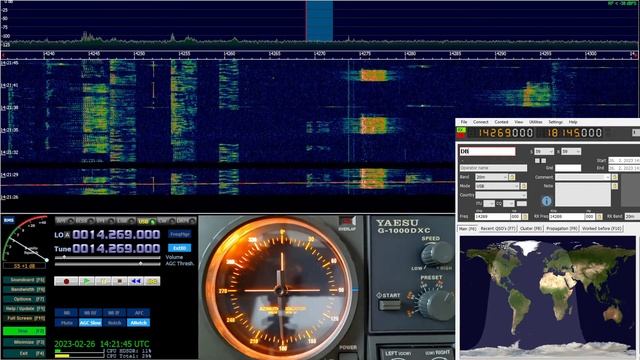The image size is (640, 360).
Task: Click the lock icon beside Note box
Action: (615, 186)
